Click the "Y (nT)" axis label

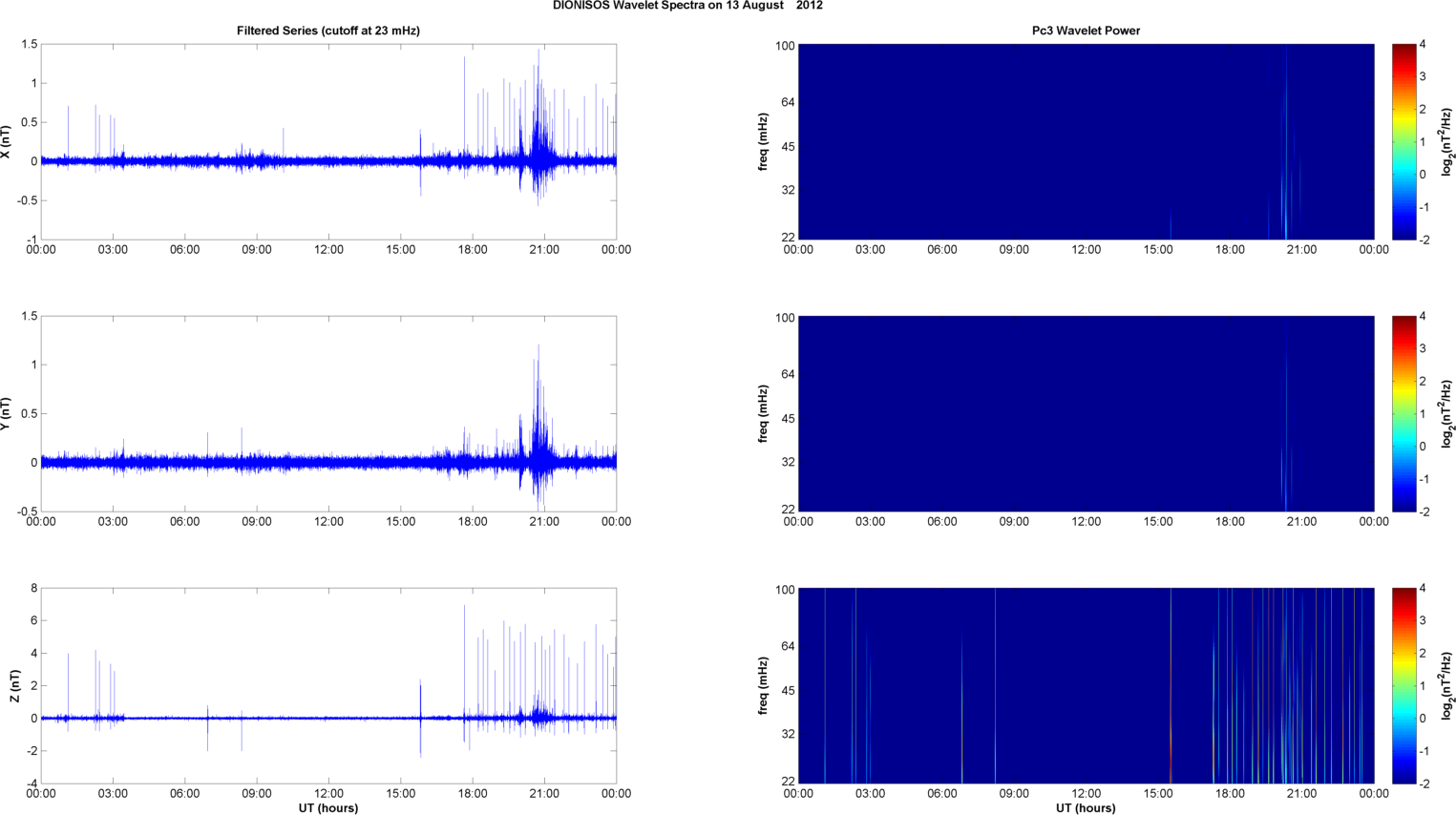point(6,413)
